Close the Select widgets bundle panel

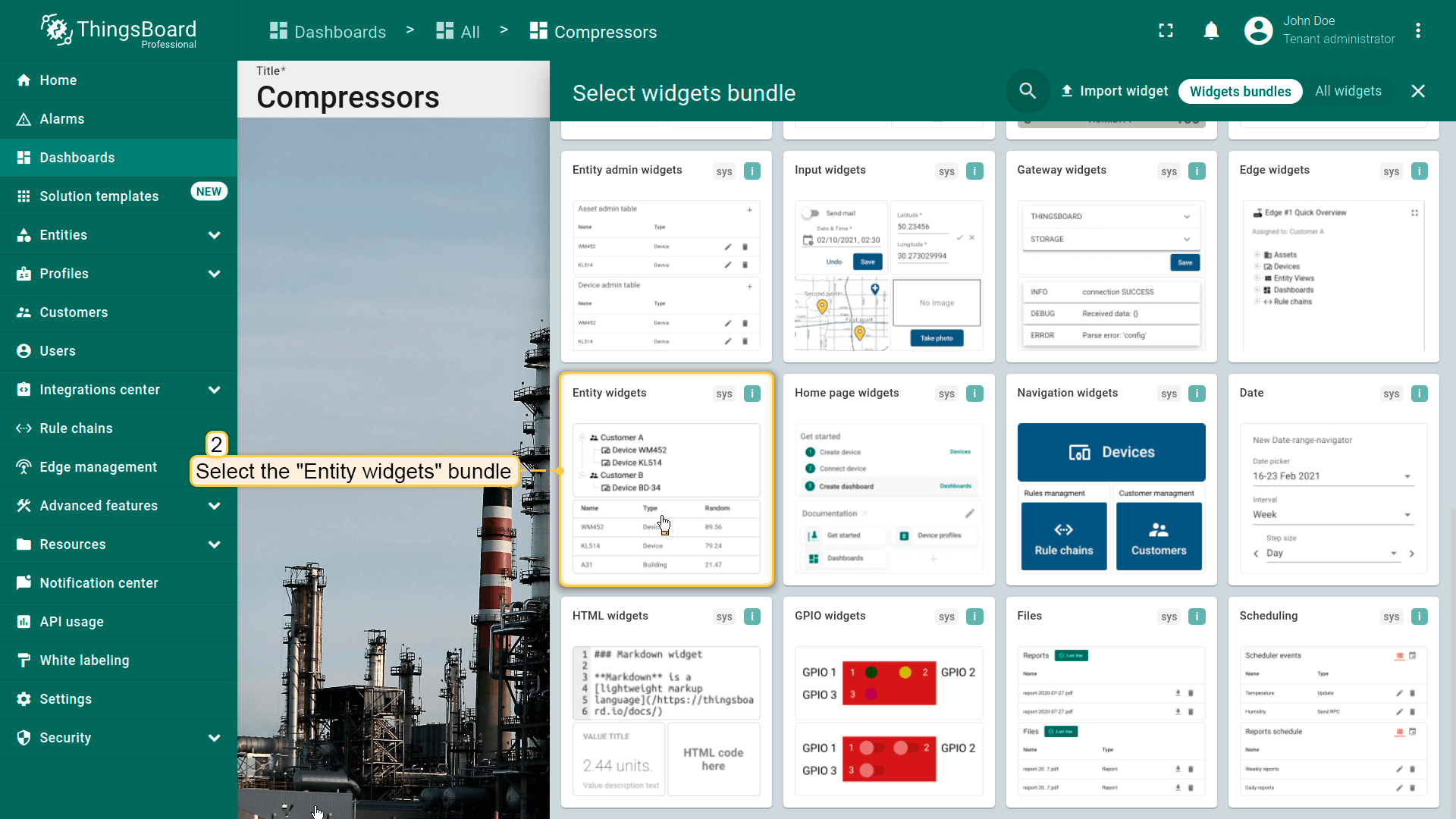[1417, 91]
